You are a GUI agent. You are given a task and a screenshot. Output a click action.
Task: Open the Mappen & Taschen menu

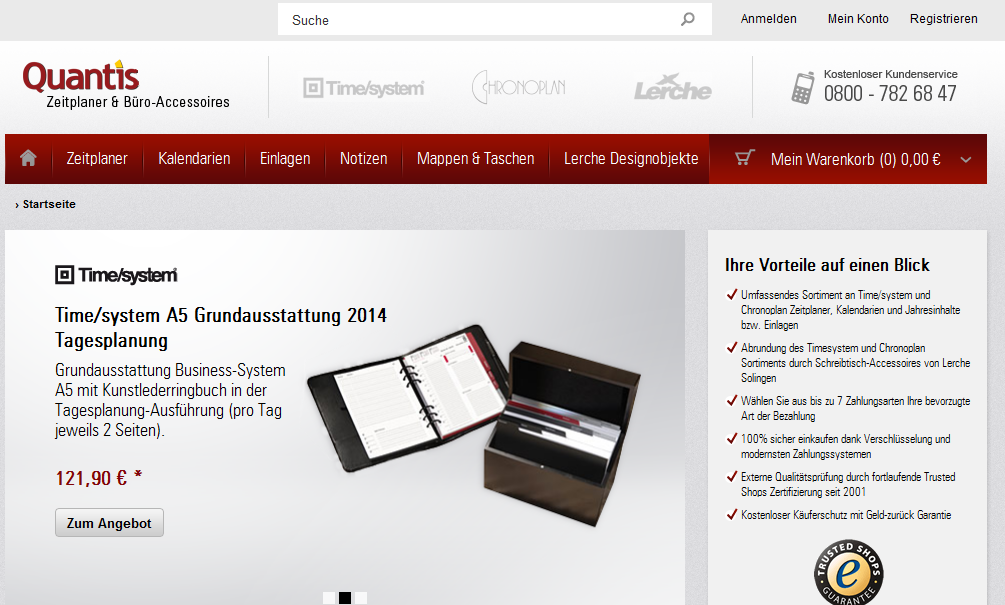click(476, 158)
